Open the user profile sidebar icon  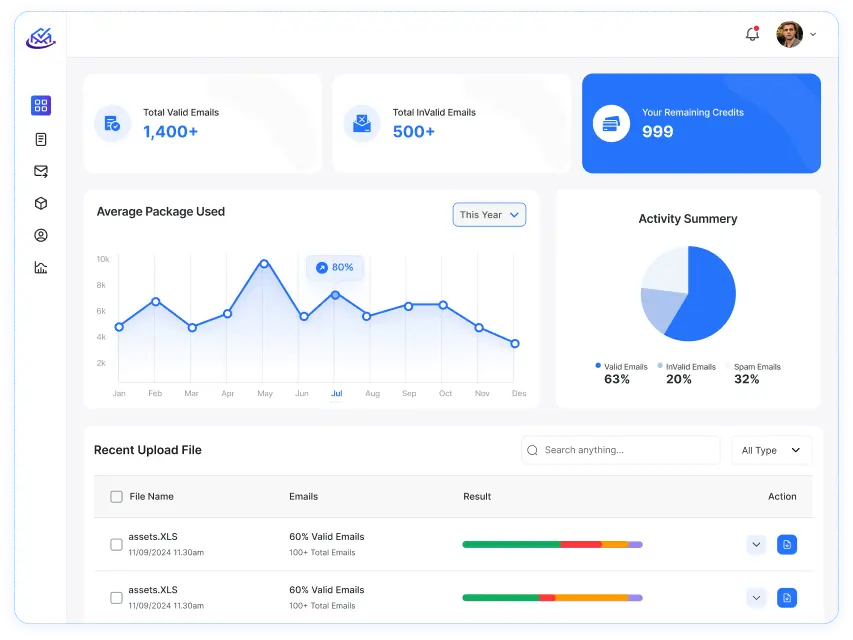[41, 236]
